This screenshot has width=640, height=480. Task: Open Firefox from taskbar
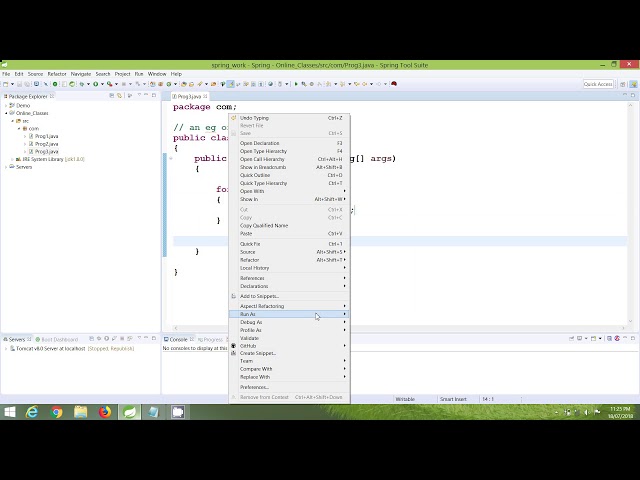105,412
